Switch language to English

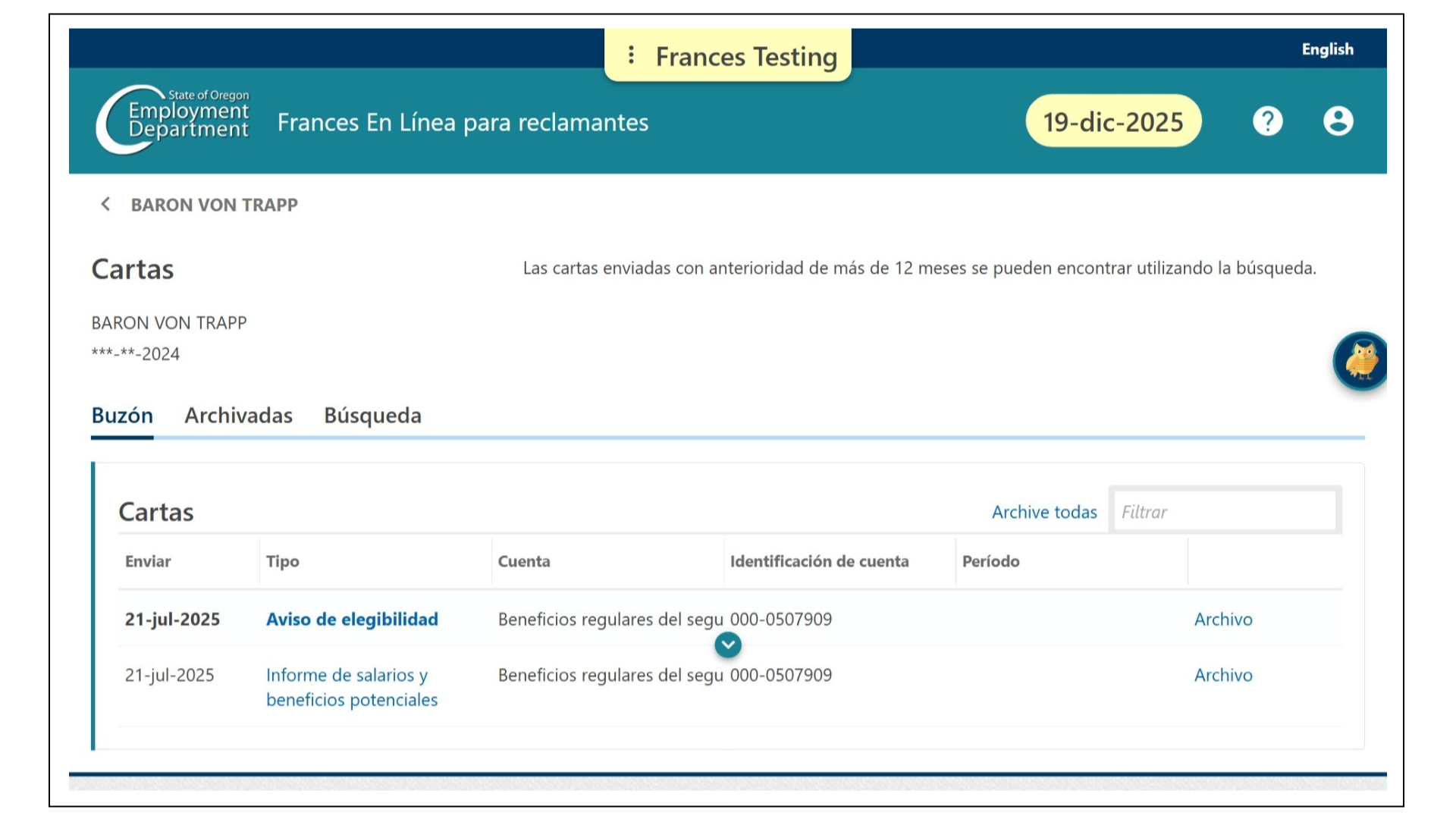1327,49
